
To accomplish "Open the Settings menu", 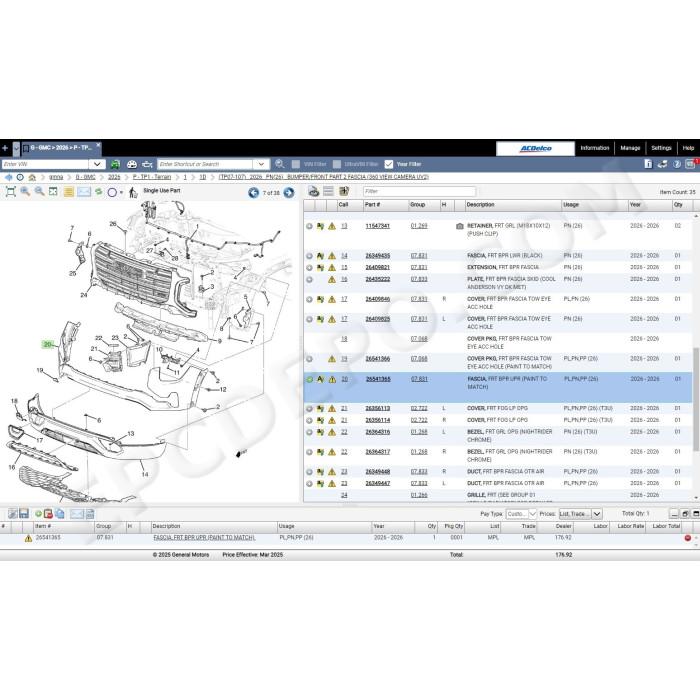I will point(661,148).
